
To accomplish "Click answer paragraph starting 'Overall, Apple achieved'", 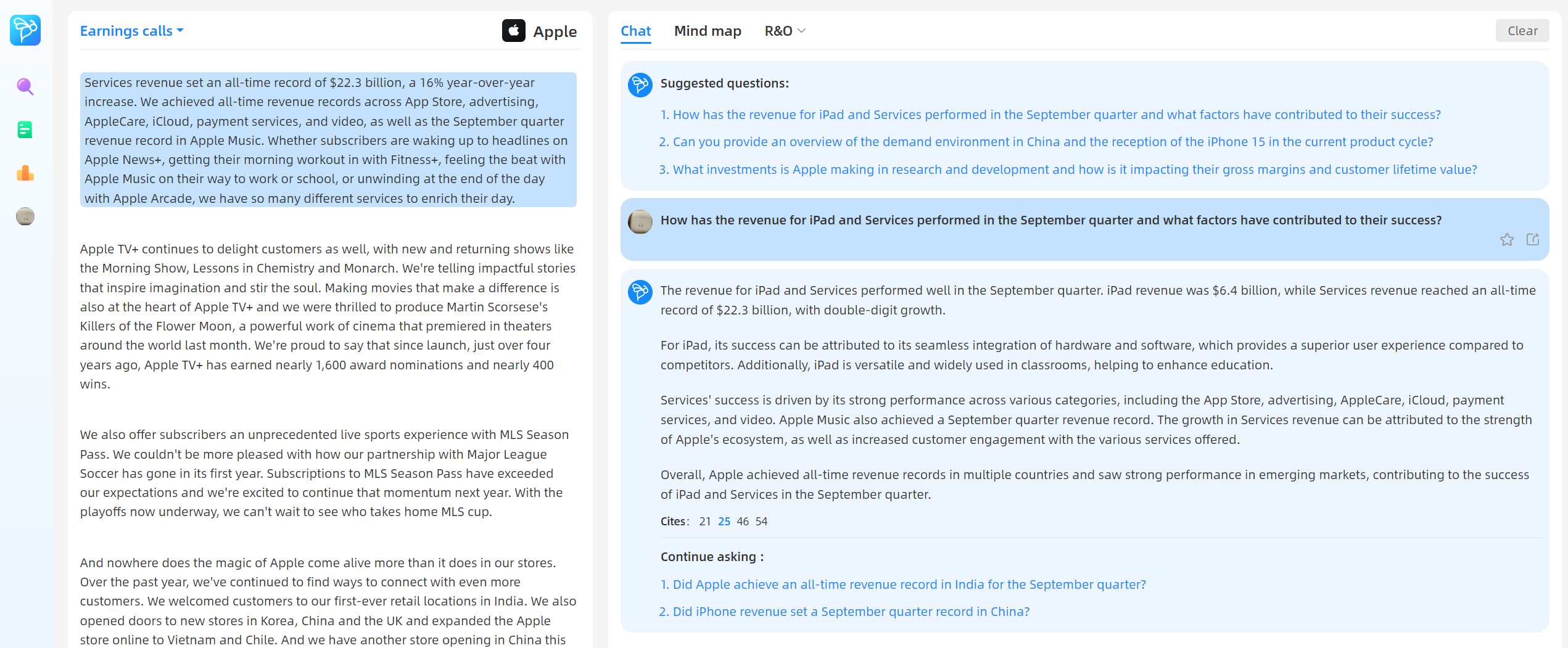I will click(1095, 485).
